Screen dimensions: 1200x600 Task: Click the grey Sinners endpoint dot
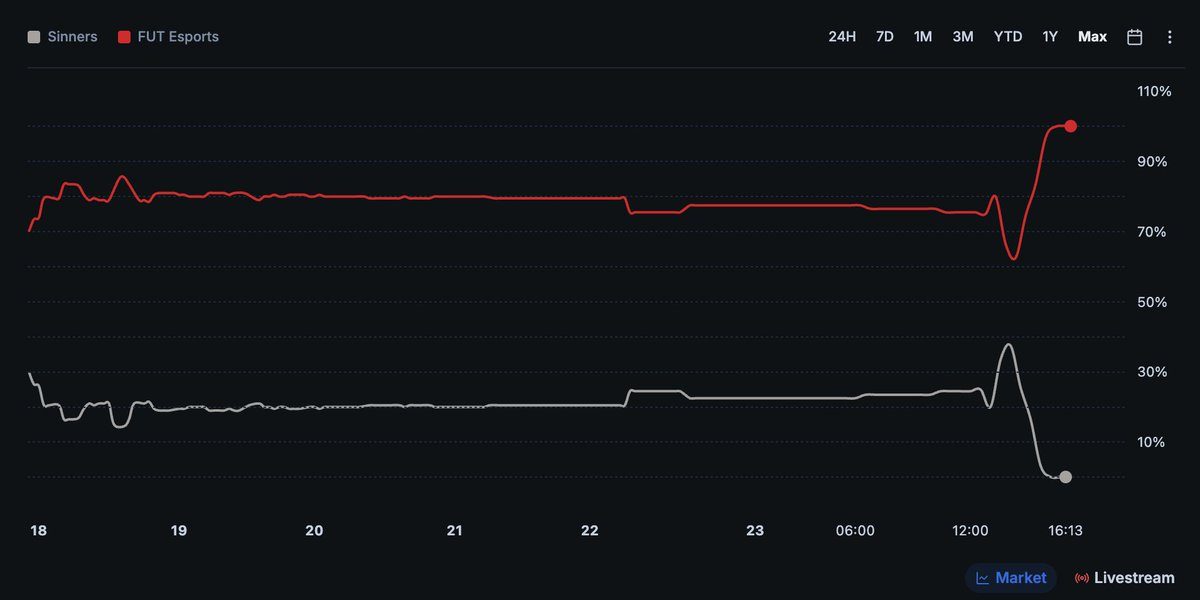(x=1065, y=477)
